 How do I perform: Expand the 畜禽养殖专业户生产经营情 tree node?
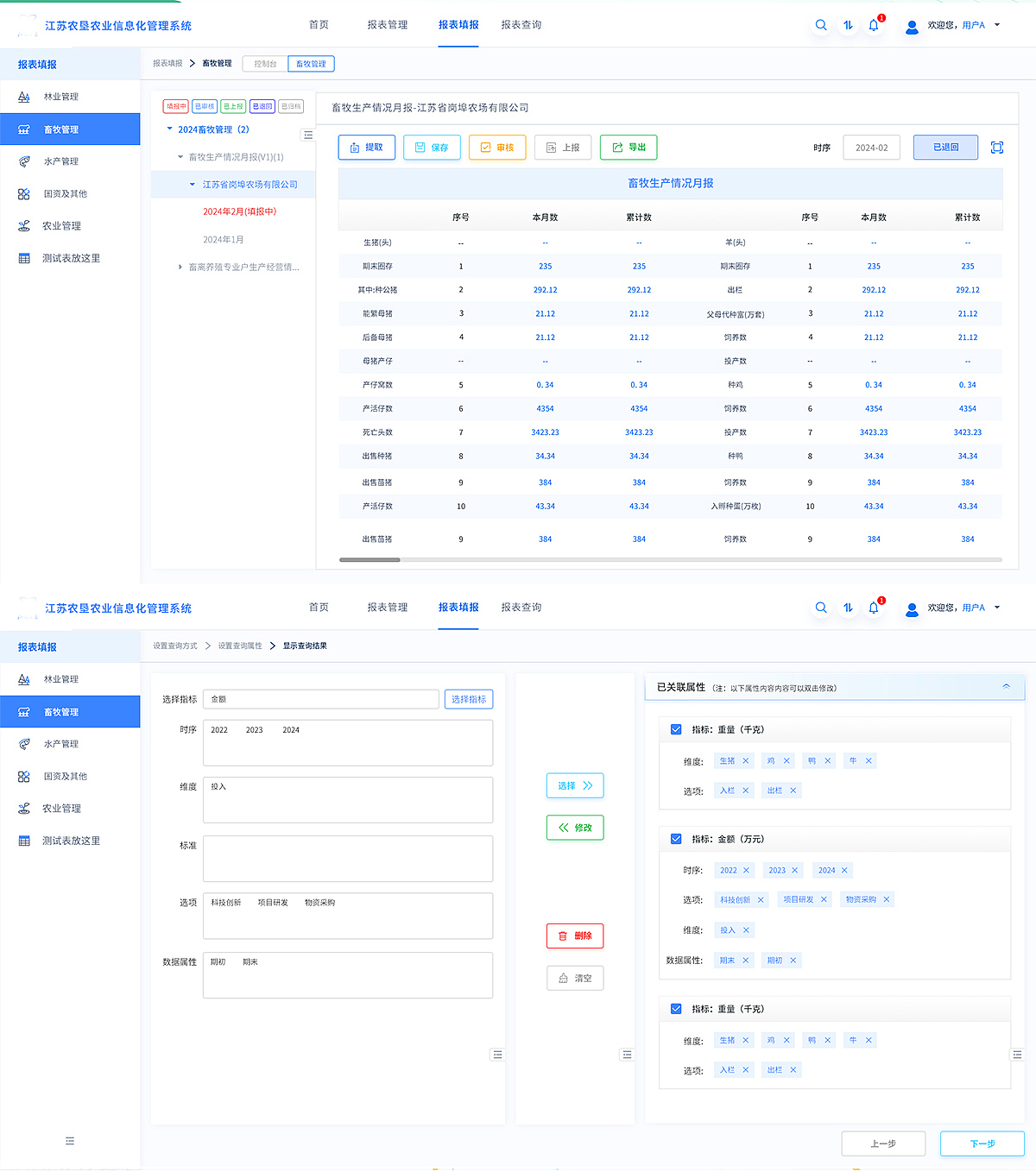(x=180, y=268)
